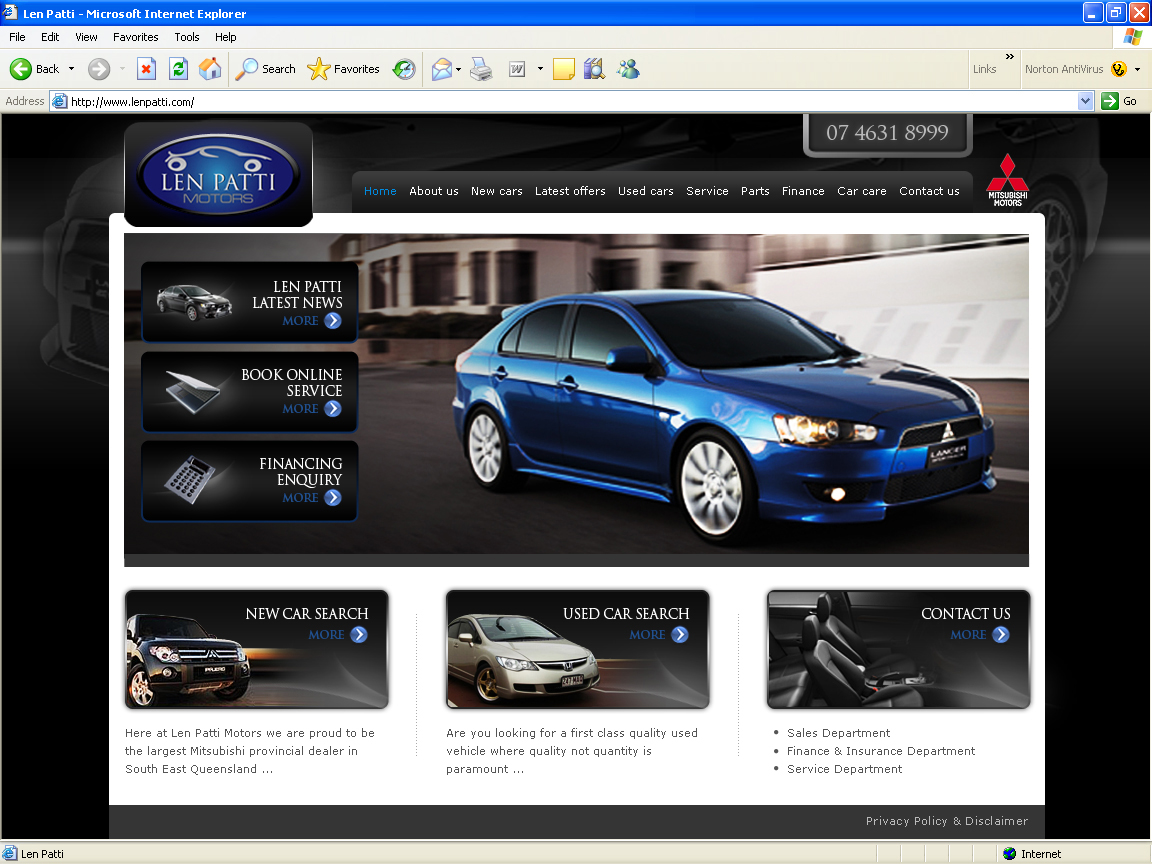
Task: Open the Service nav link
Action: 708,191
